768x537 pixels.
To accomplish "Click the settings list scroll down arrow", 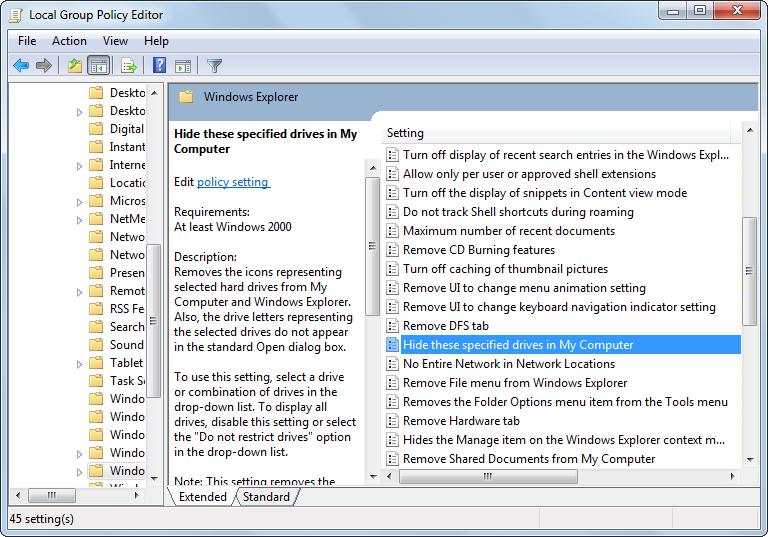I will click(750, 460).
